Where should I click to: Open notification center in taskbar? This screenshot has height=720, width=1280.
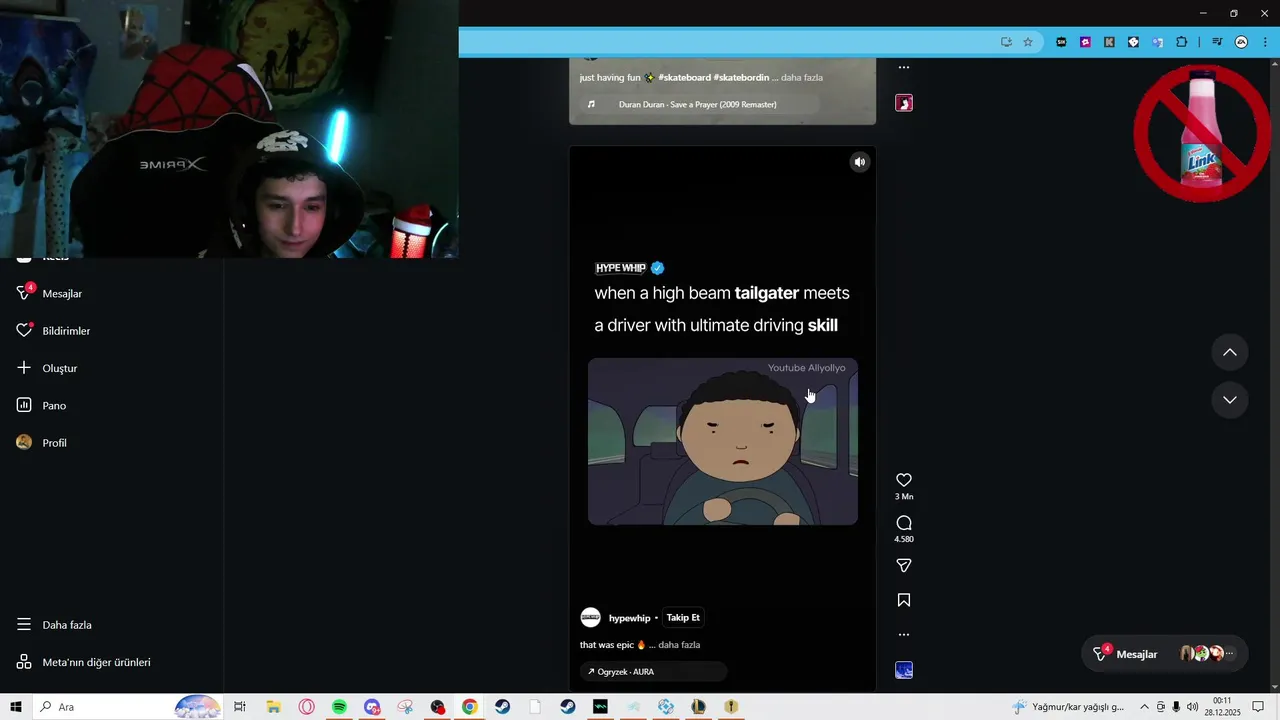click(1258, 707)
